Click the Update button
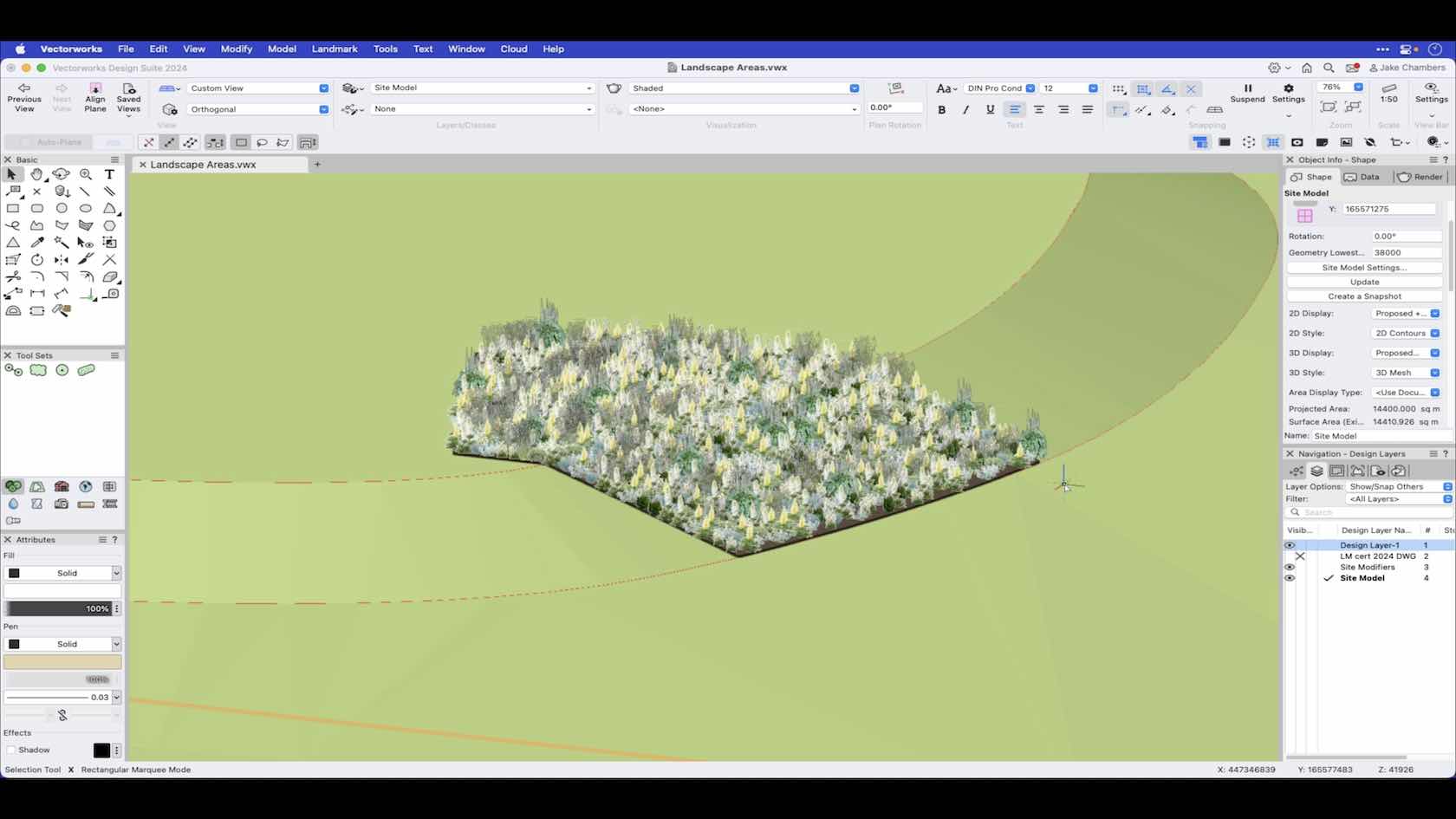 click(x=1364, y=282)
